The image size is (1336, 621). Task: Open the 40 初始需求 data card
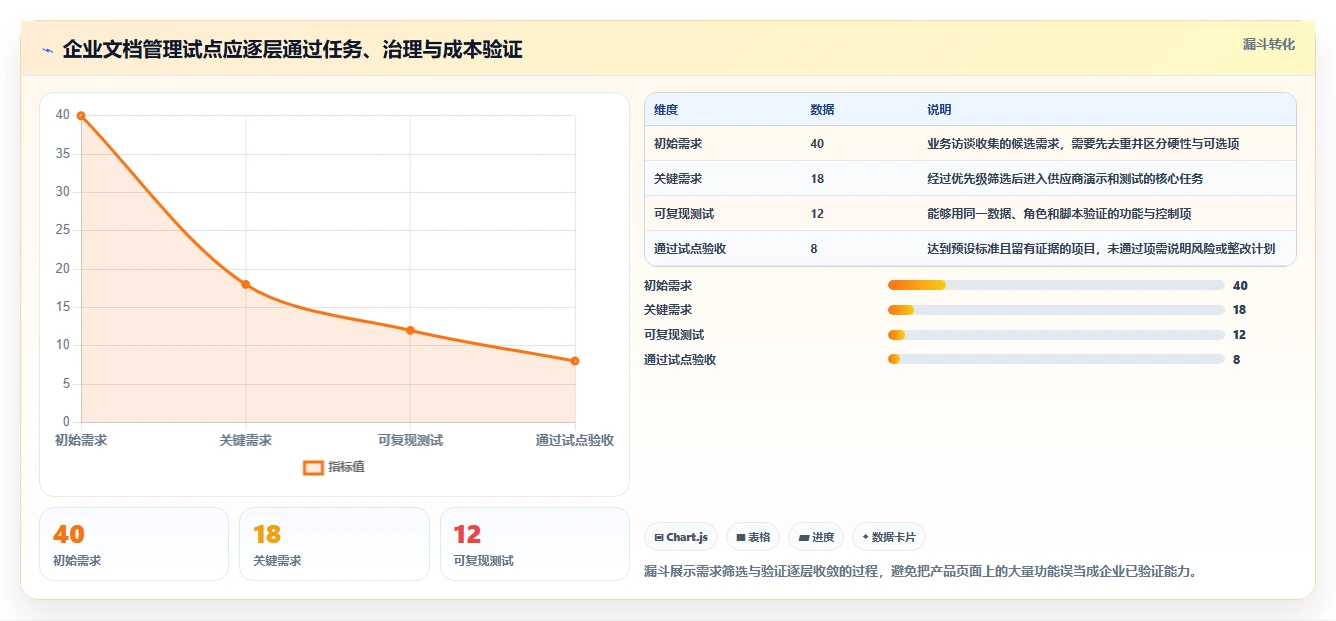pyautogui.click(x=134, y=544)
